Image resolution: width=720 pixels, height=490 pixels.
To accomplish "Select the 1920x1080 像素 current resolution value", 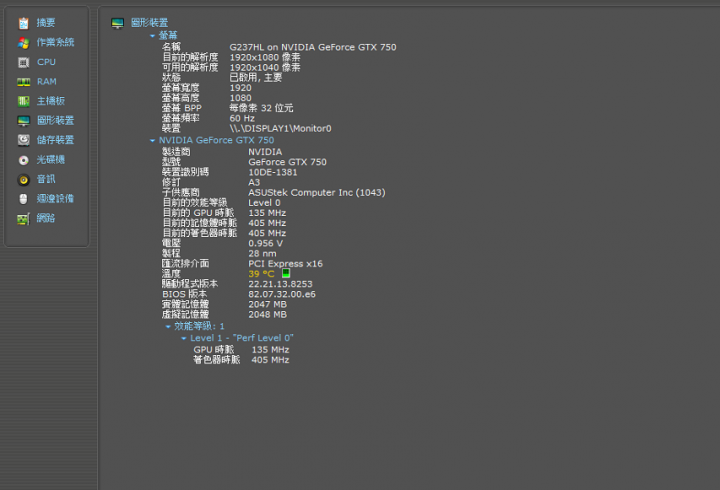I will point(265,57).
